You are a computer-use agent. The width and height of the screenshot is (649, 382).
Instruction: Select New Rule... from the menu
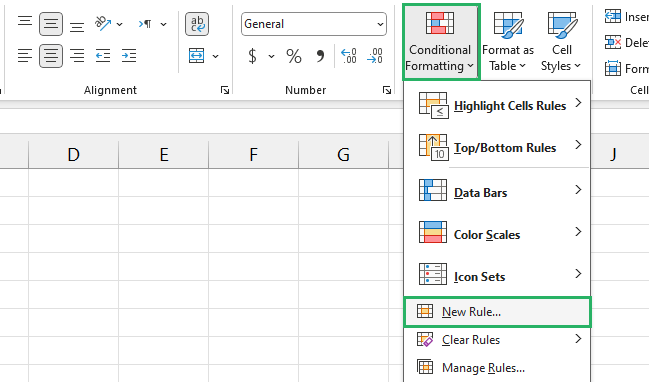(497, 312)
